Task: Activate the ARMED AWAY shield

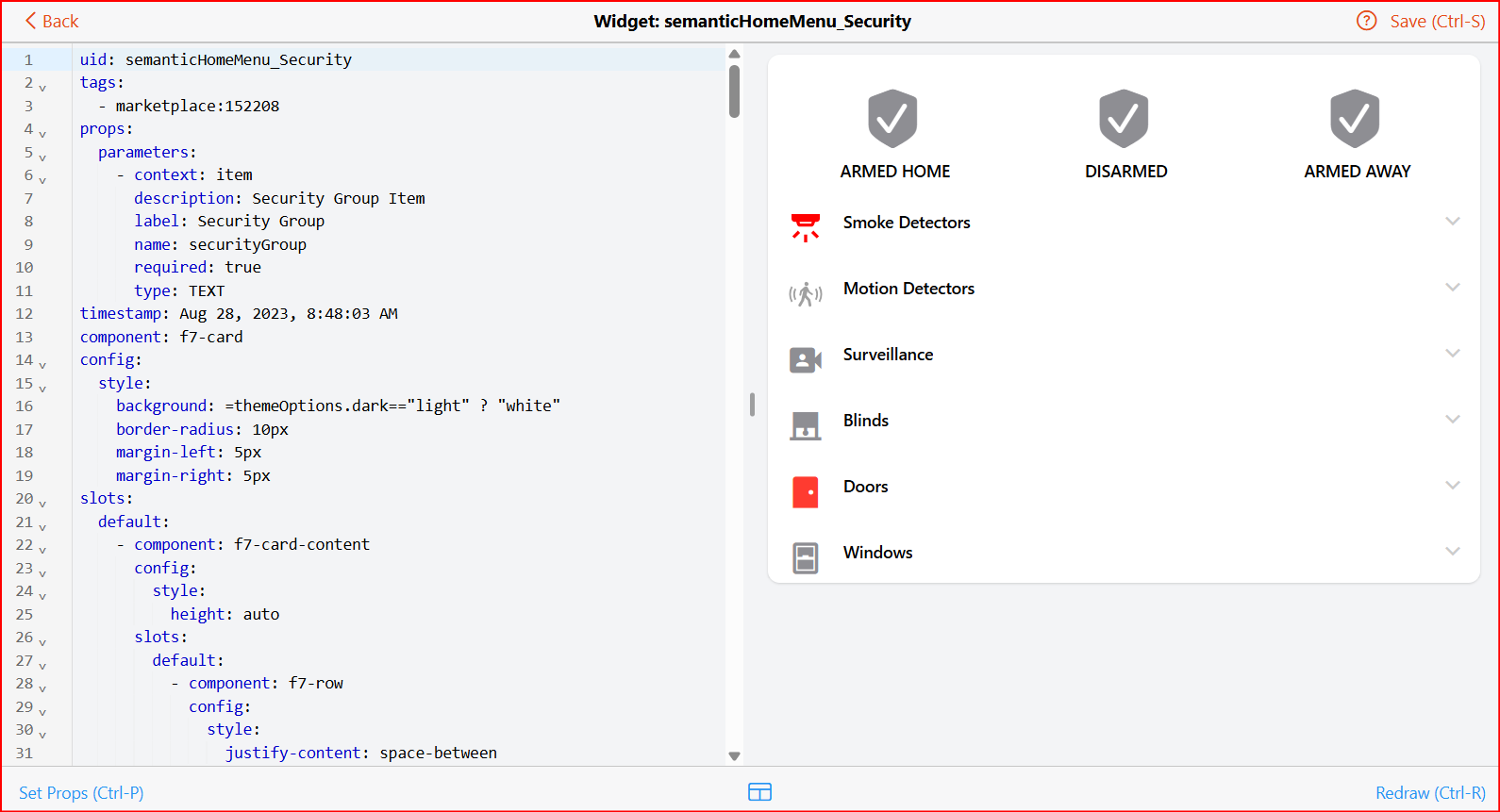Action: (1355, 119)
